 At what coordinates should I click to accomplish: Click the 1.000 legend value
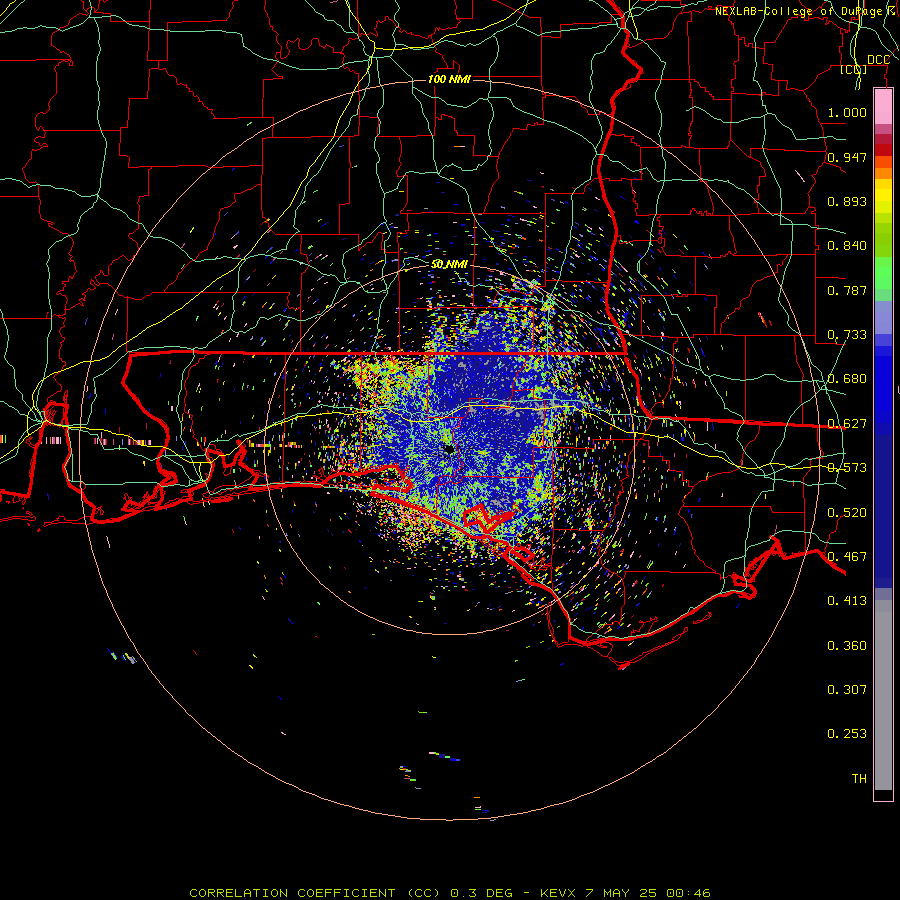pyautogui.click(x=847, y=112)
